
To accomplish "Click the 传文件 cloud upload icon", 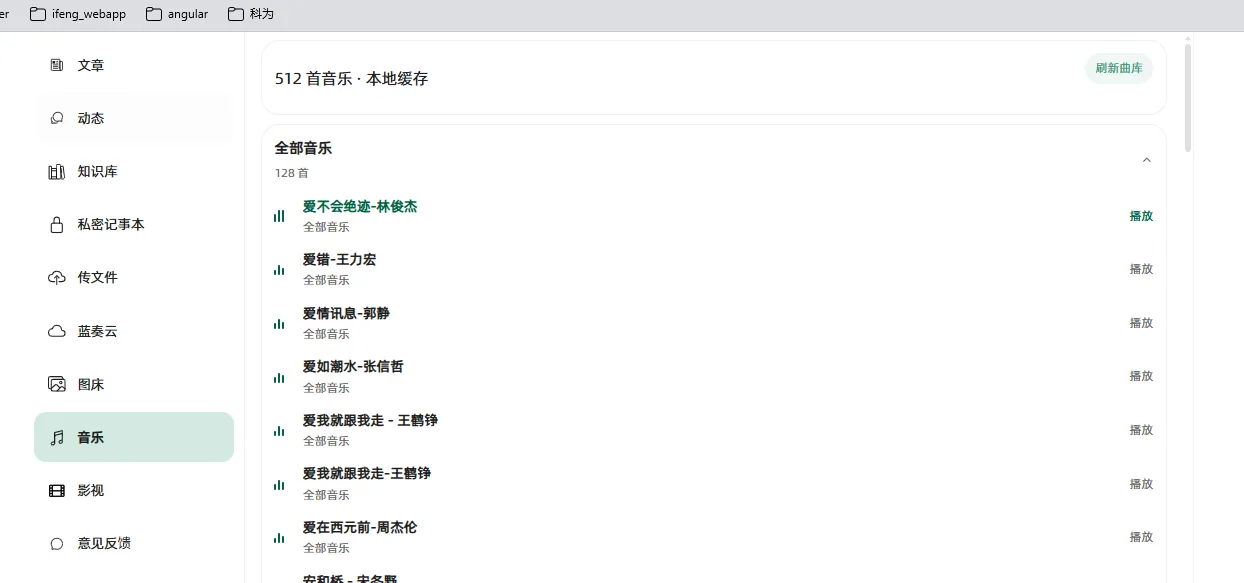I will [x=57, y=277].
